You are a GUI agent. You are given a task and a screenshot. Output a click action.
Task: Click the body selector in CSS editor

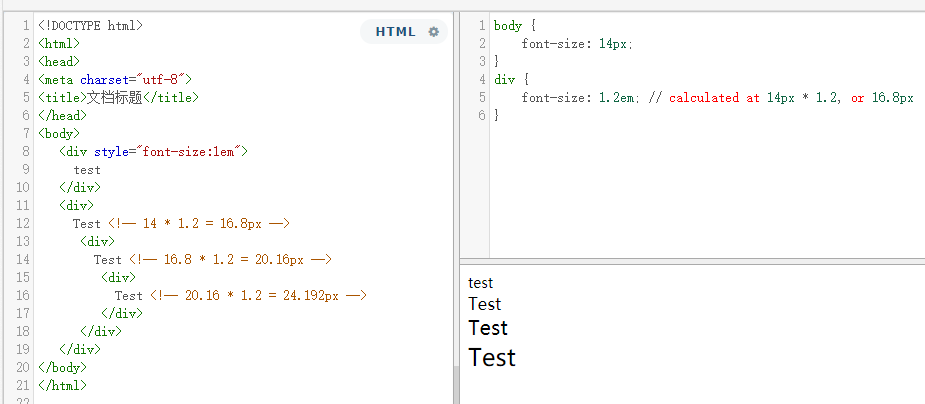point(508,25)
